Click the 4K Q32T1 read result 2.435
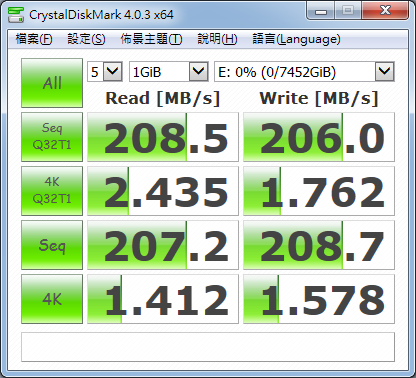 (163, 191)
